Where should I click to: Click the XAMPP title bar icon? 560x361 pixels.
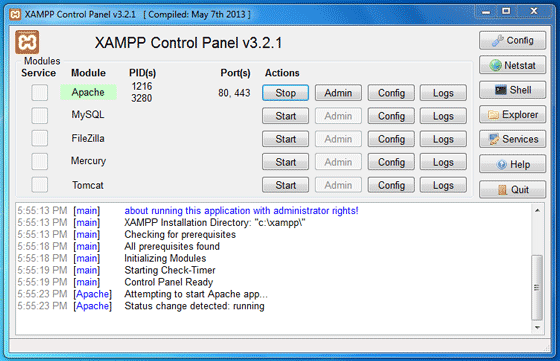15,14
